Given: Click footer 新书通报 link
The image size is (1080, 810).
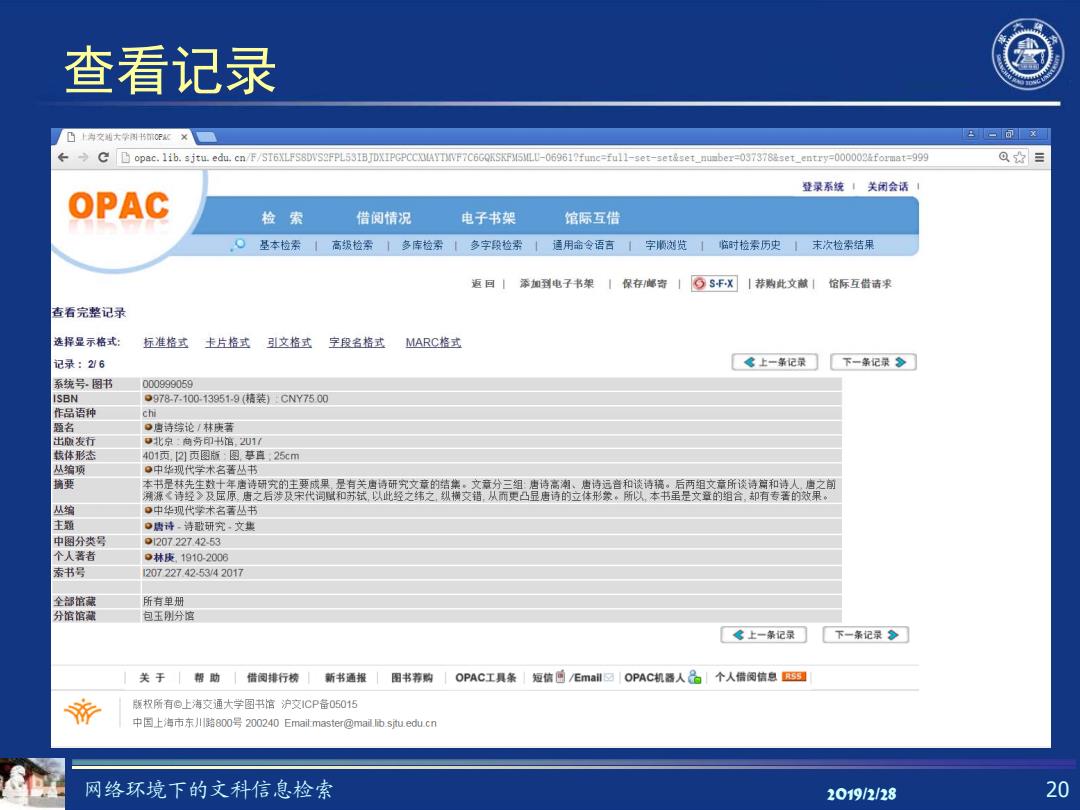Looking at the screenshot, I should 346,678.
